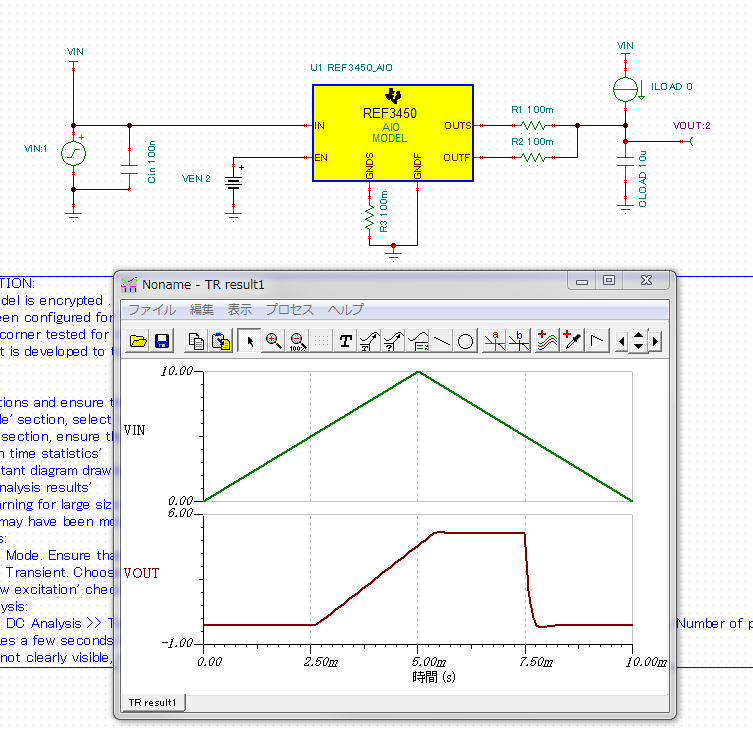The image size is (753, 731).
Task: Click the Copy icon in result toolbar
Action: 196,341
